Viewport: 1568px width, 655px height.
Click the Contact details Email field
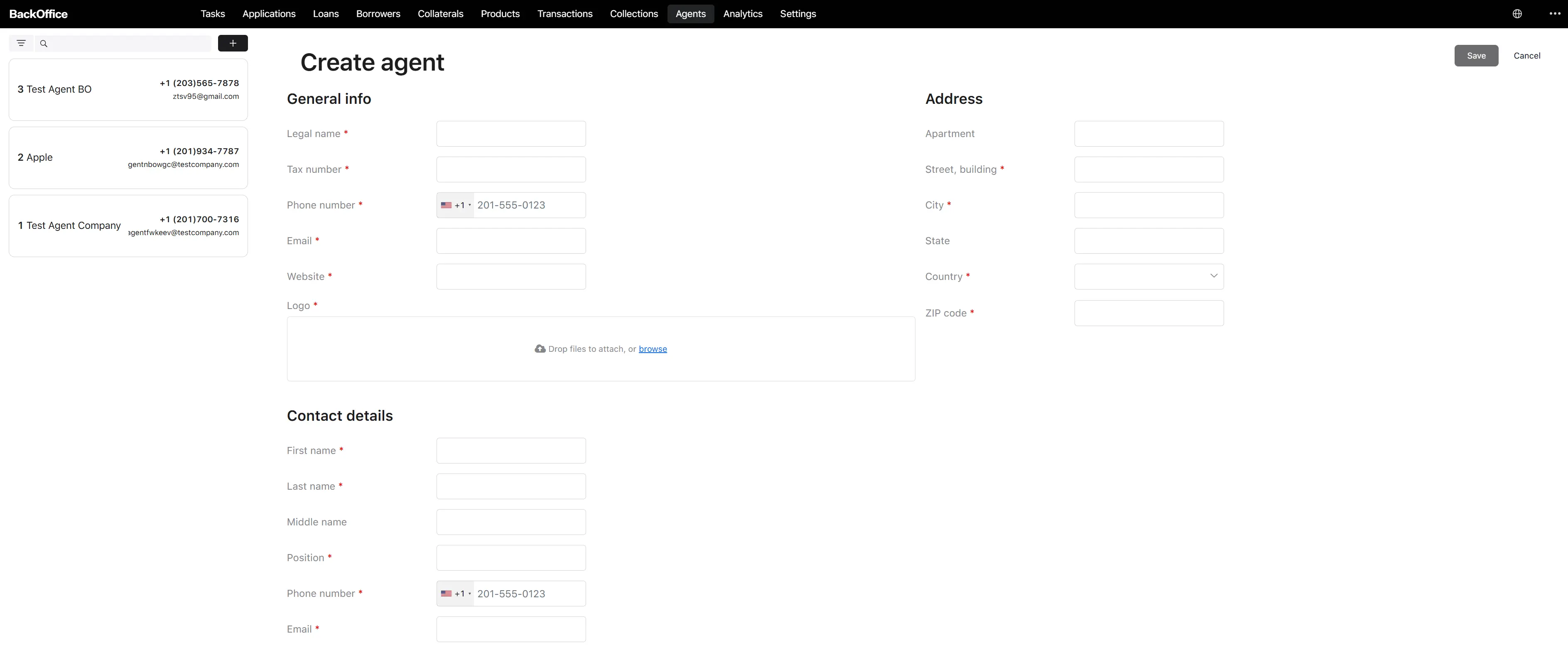coord(511,629)
